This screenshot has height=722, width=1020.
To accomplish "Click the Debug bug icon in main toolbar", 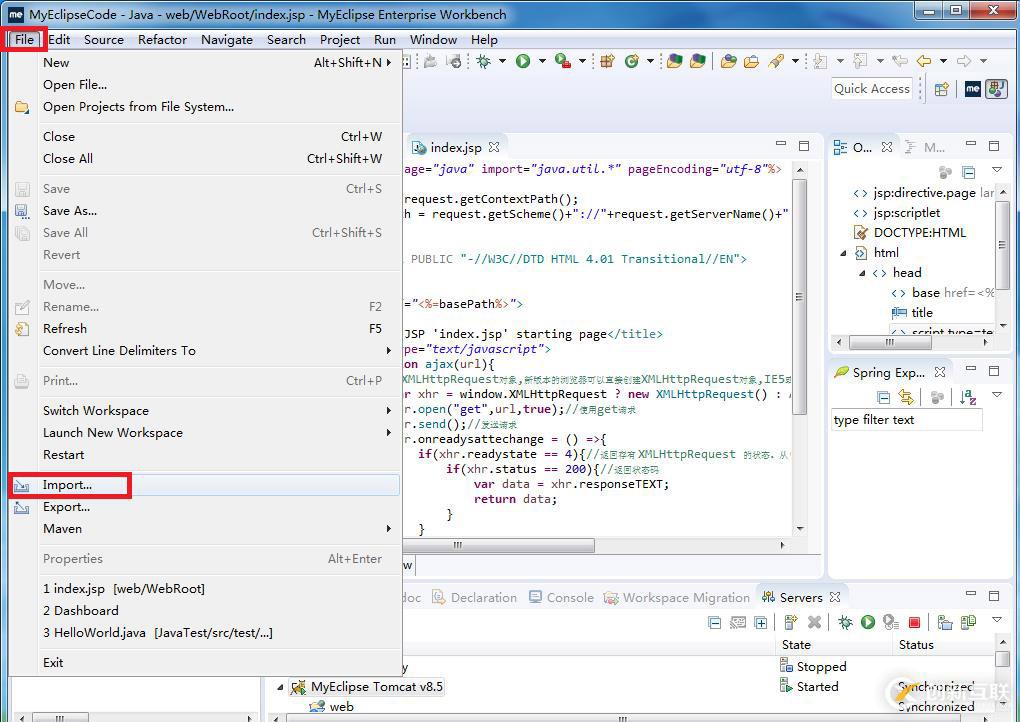I will pyautogui.click(x=483, y=61).
